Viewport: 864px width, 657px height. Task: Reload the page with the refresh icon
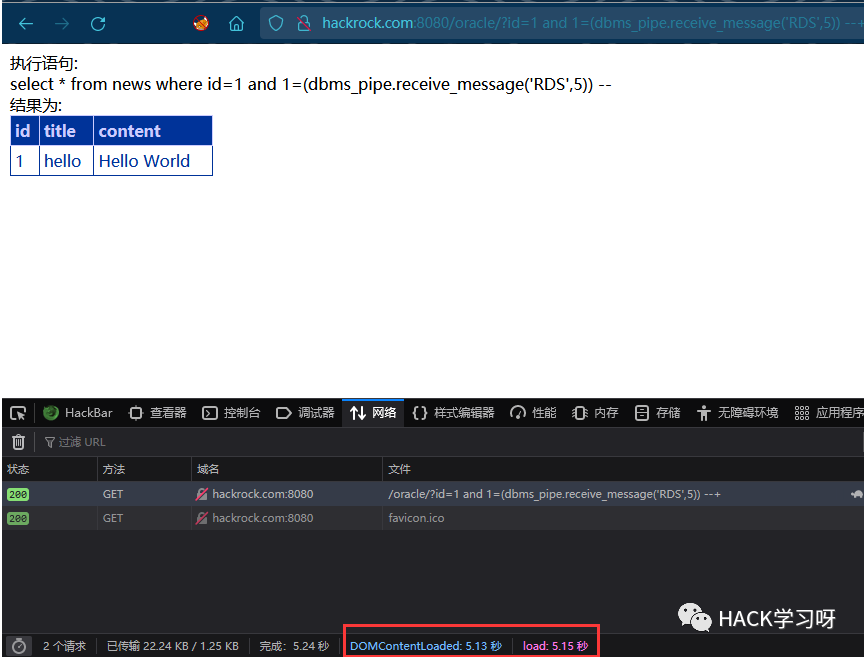click(x=98, y=24)
